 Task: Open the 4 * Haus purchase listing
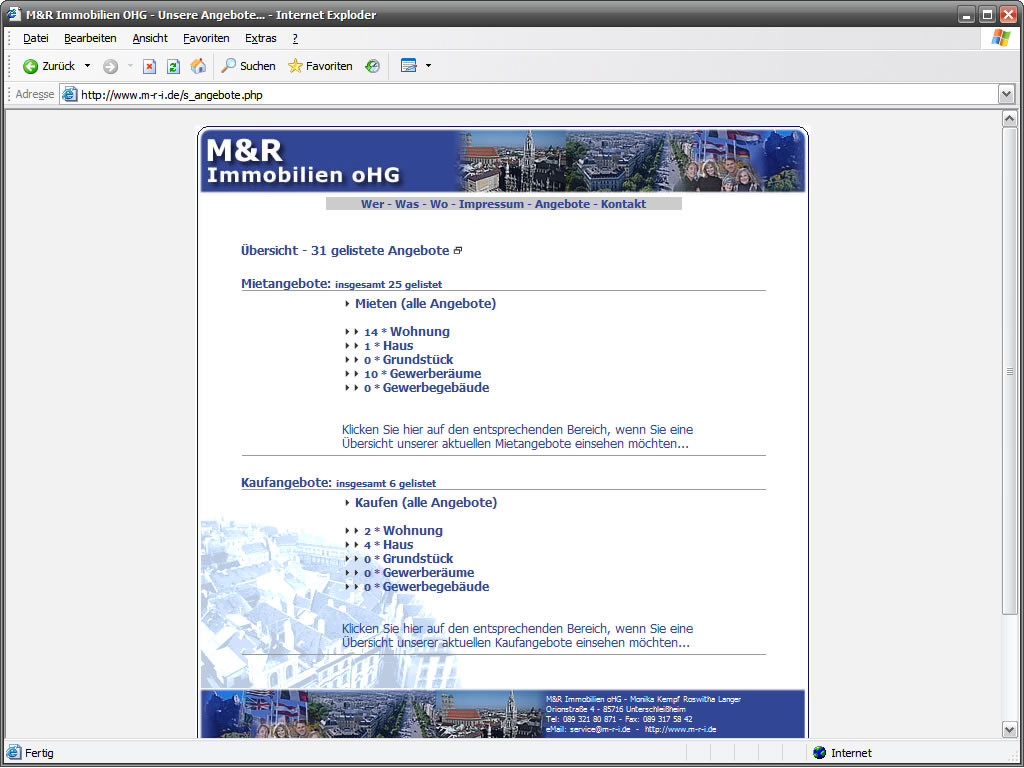pos(388,545)
